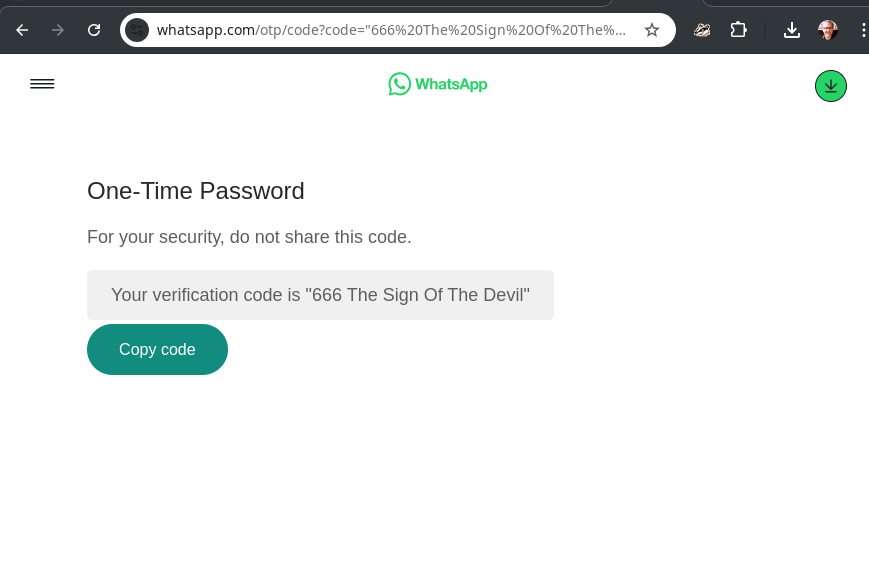Bookmark this page with the star
Viewport: 869px width, 567px height.
click(x=652, y=30)
